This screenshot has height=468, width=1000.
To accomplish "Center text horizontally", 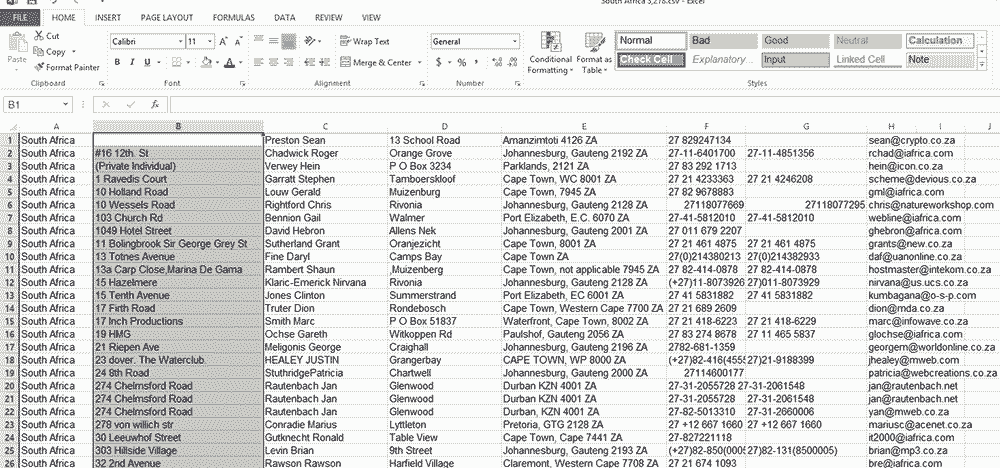I will [274, 62].
